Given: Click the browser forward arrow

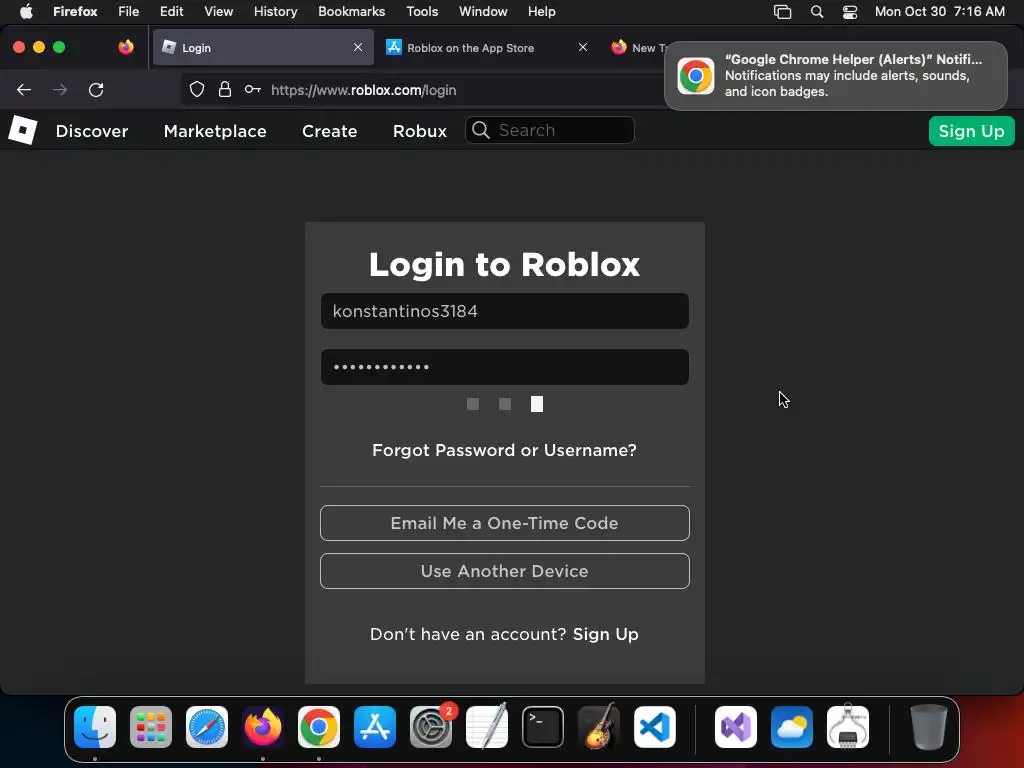Looking at the screenshot, I should coord(60,90).
